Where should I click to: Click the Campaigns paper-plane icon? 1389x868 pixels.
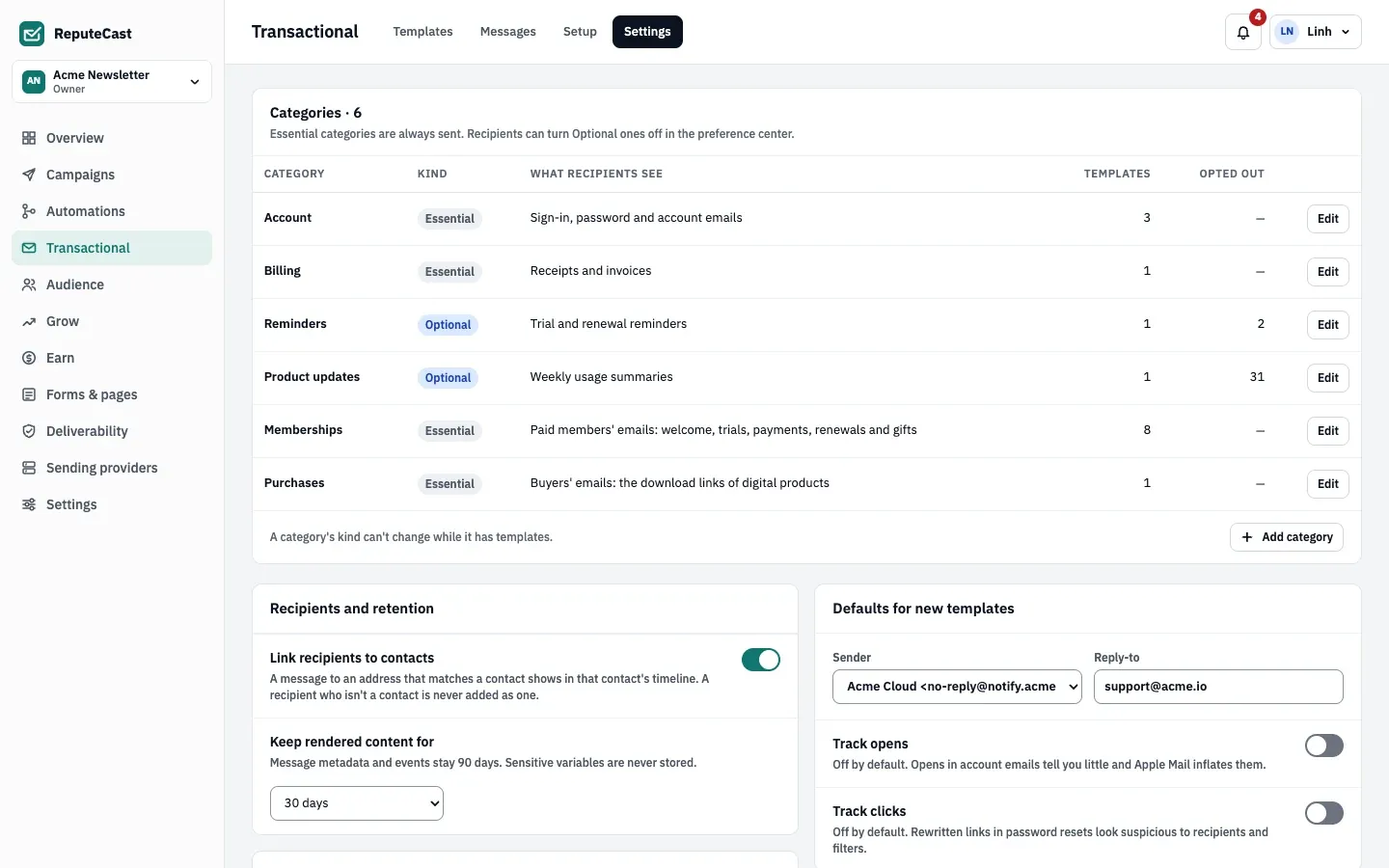click(29, 175)
